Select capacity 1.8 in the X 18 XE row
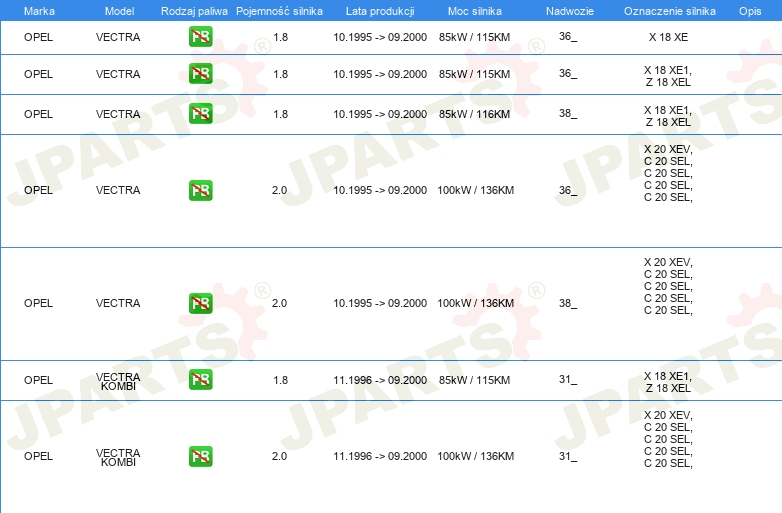The image size is (782, 513). point(280,37)
